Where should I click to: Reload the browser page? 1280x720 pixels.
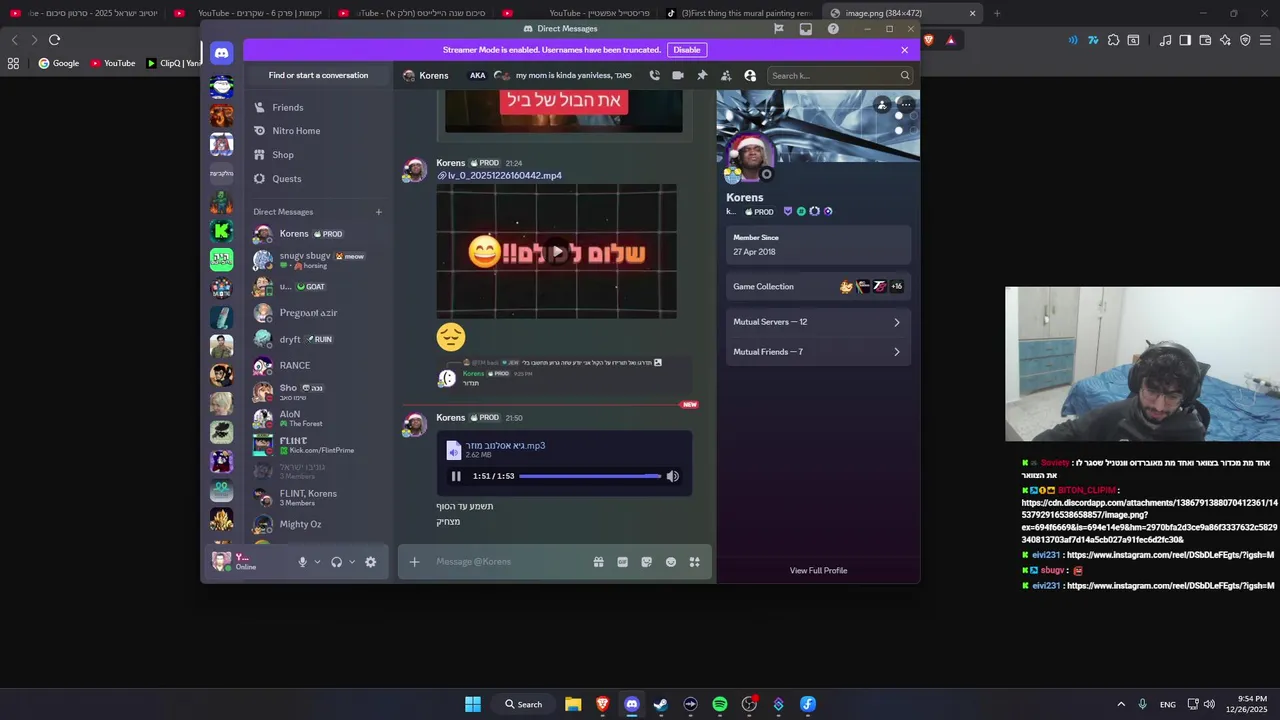54,40
